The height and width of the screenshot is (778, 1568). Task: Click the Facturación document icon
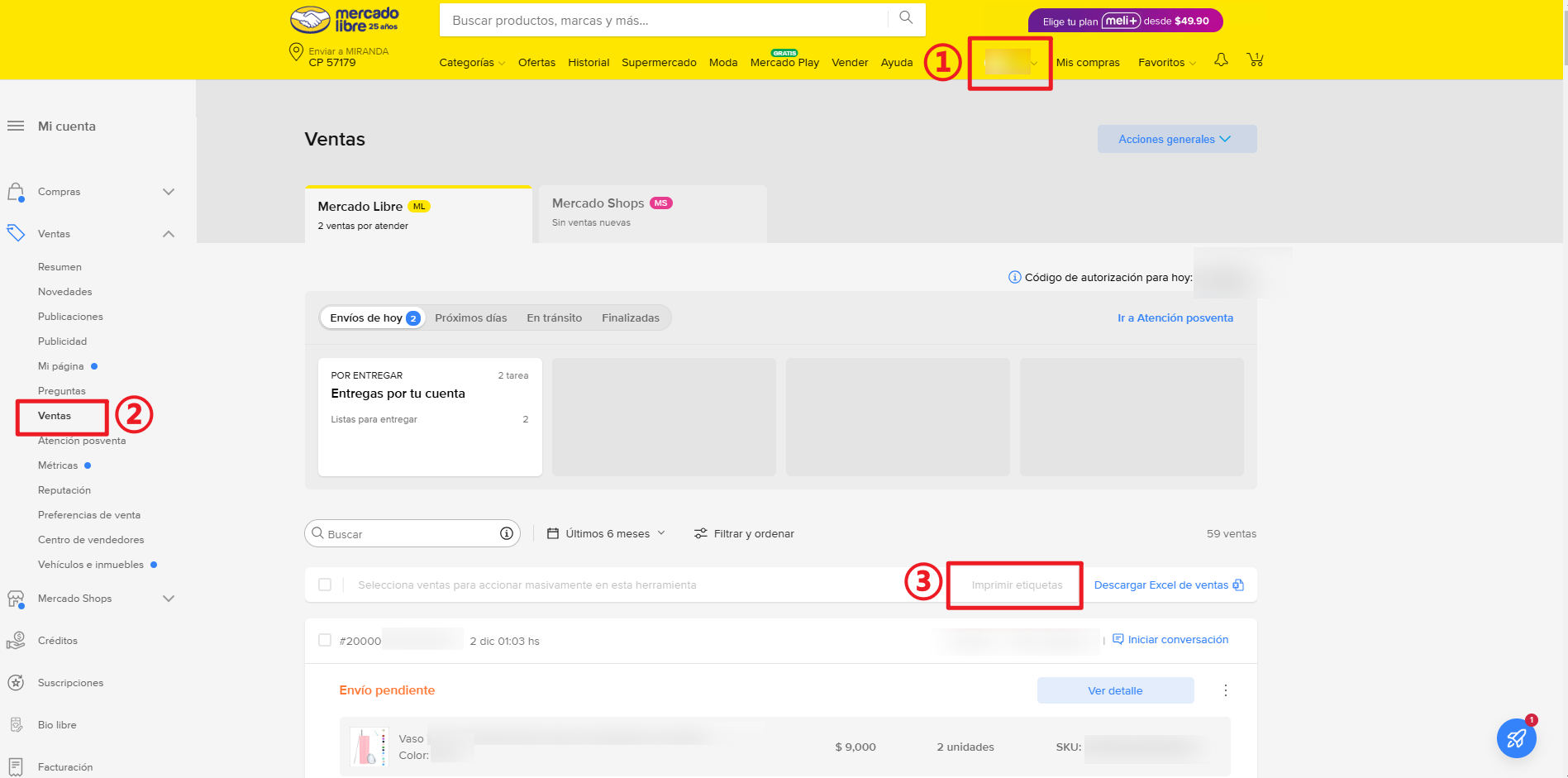(x=16, y=767)
